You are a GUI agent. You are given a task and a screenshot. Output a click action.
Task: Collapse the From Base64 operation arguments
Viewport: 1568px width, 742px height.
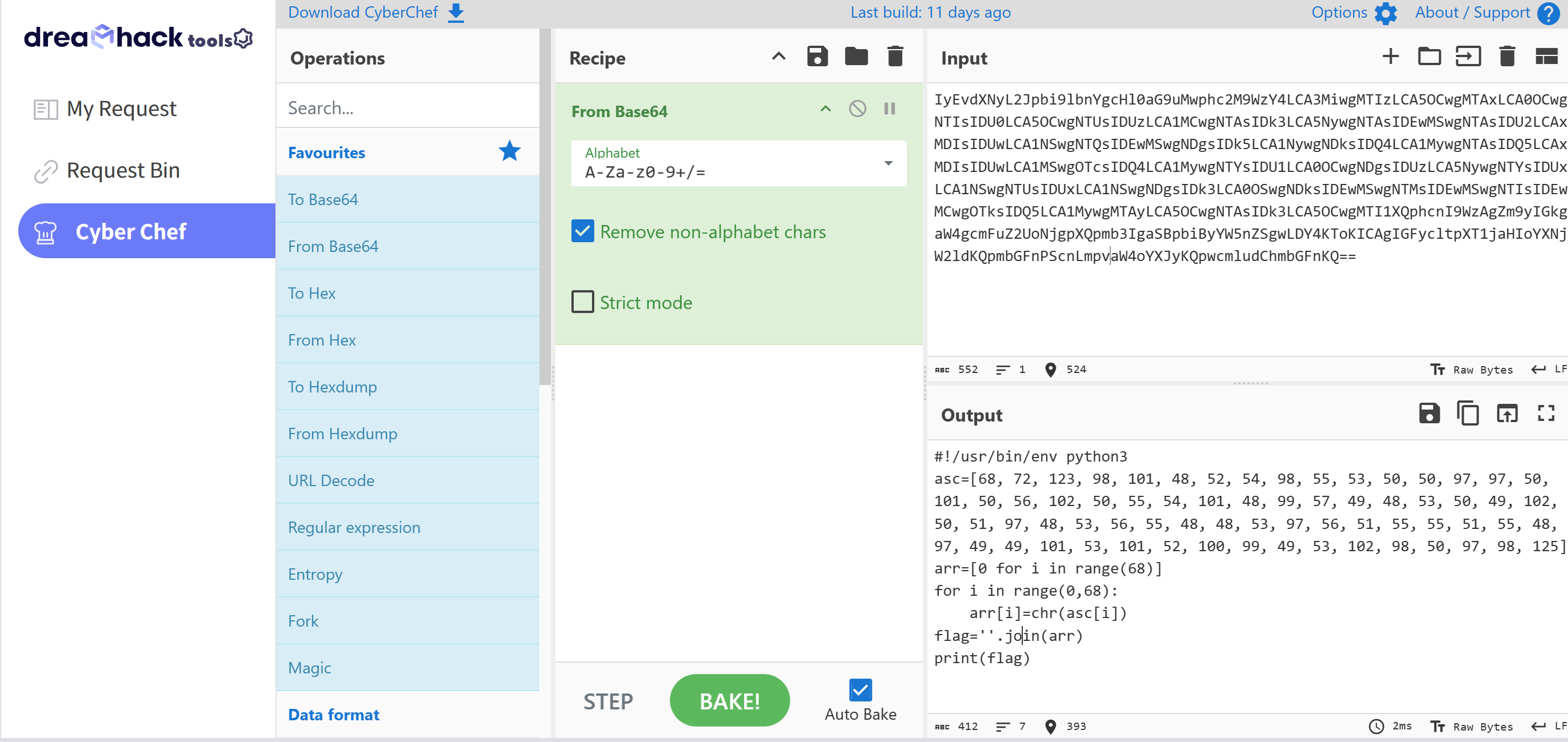(x=825, y=109)
